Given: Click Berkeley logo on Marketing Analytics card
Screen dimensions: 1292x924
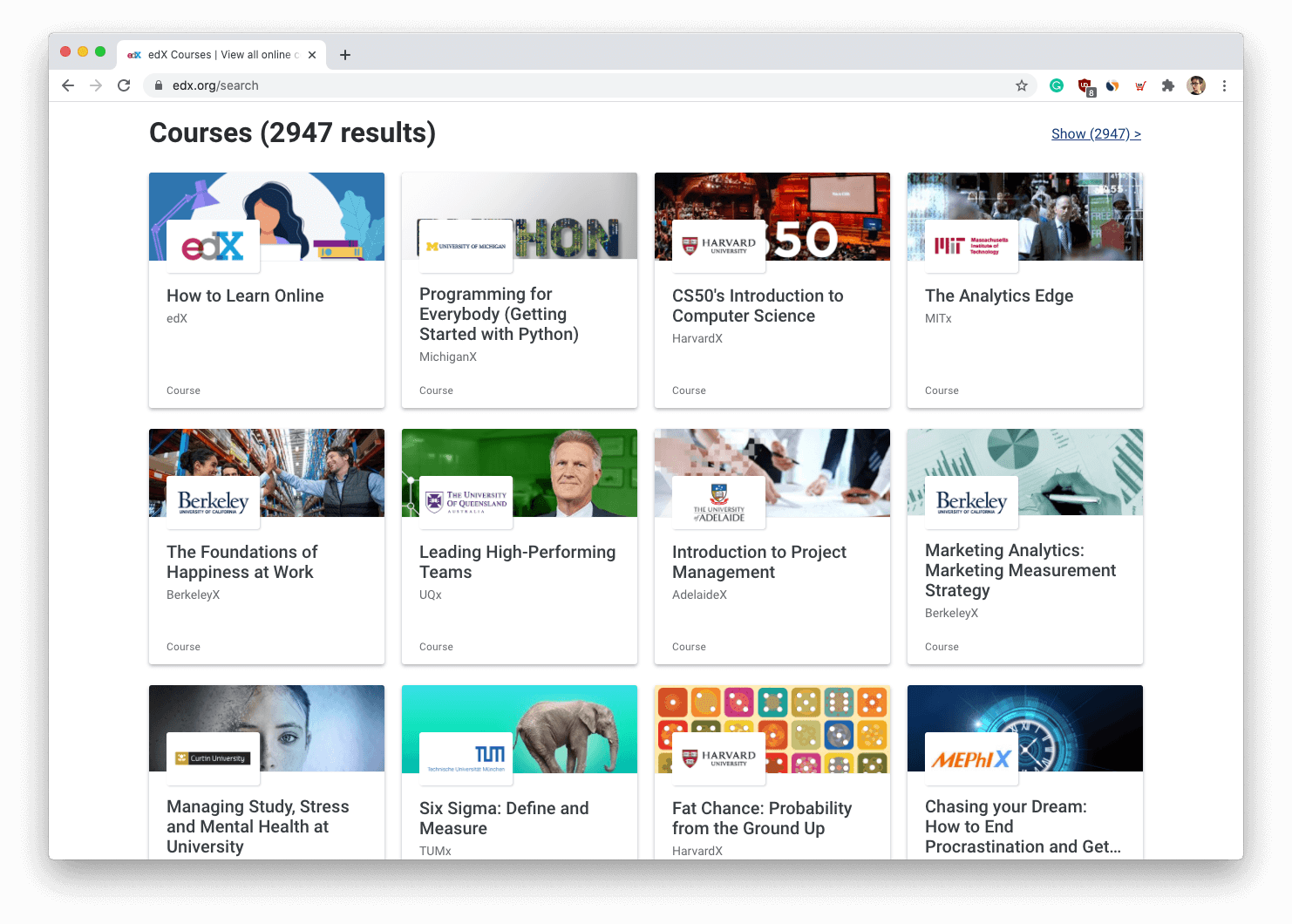Looking at the screenshot, I should tap(971, 502).
